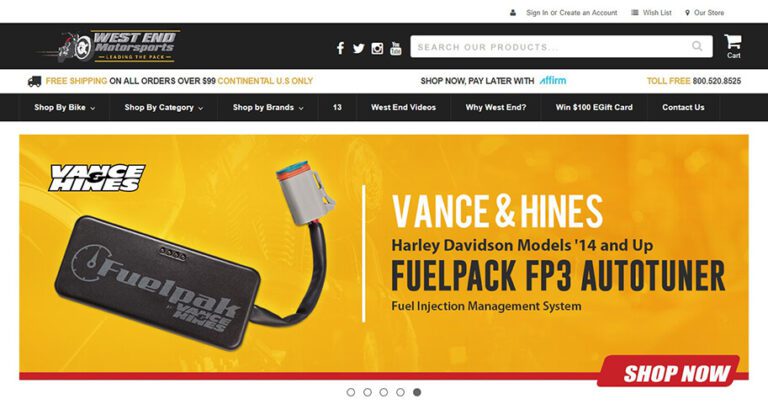768x404 pixels.
Task: Open the YouTube icon in header
Action: pos(395,48)
